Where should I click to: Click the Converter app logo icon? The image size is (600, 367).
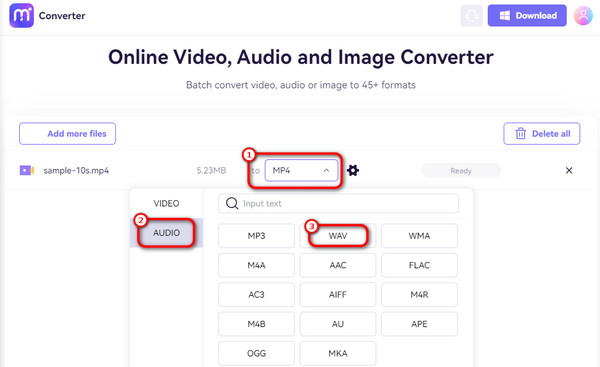click(x=21, y=16)
